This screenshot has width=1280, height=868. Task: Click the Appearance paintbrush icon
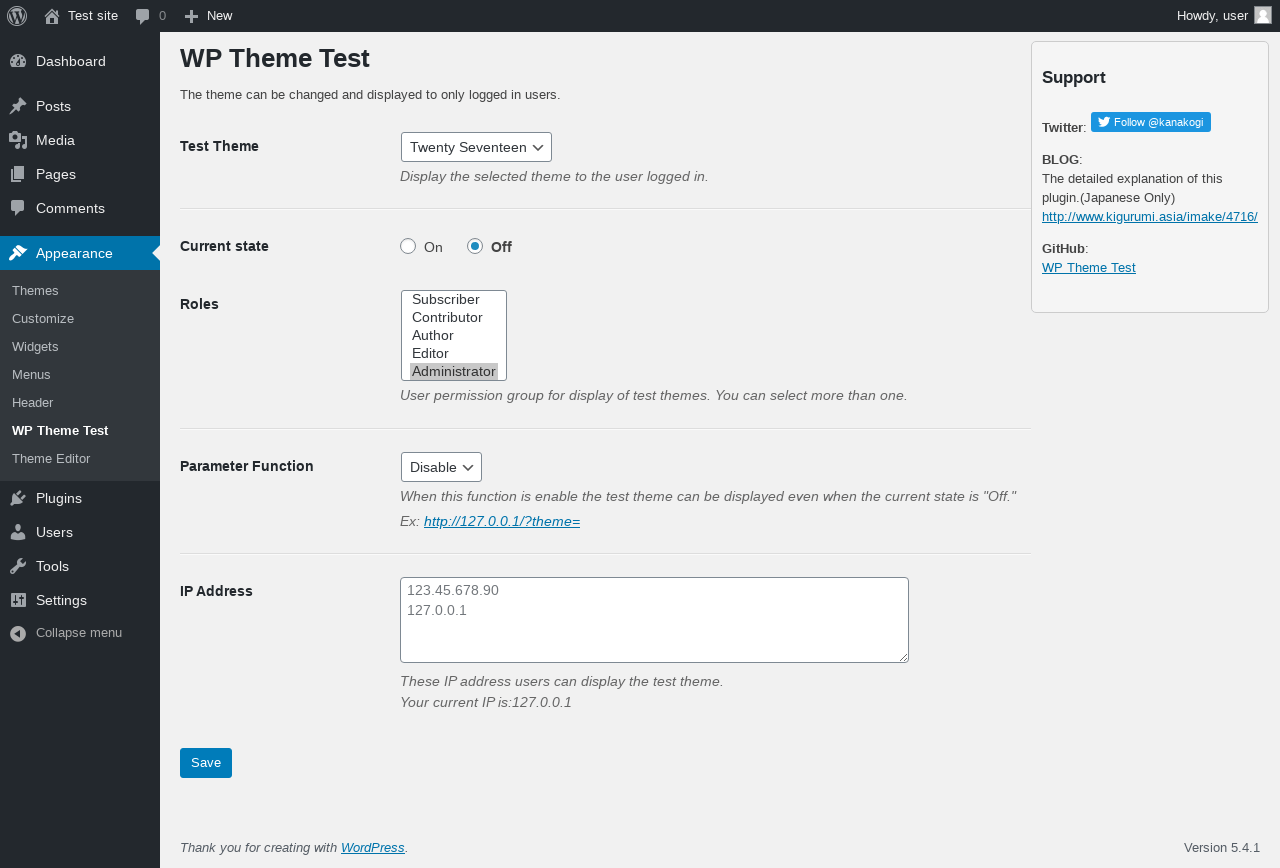pos(18,253)
